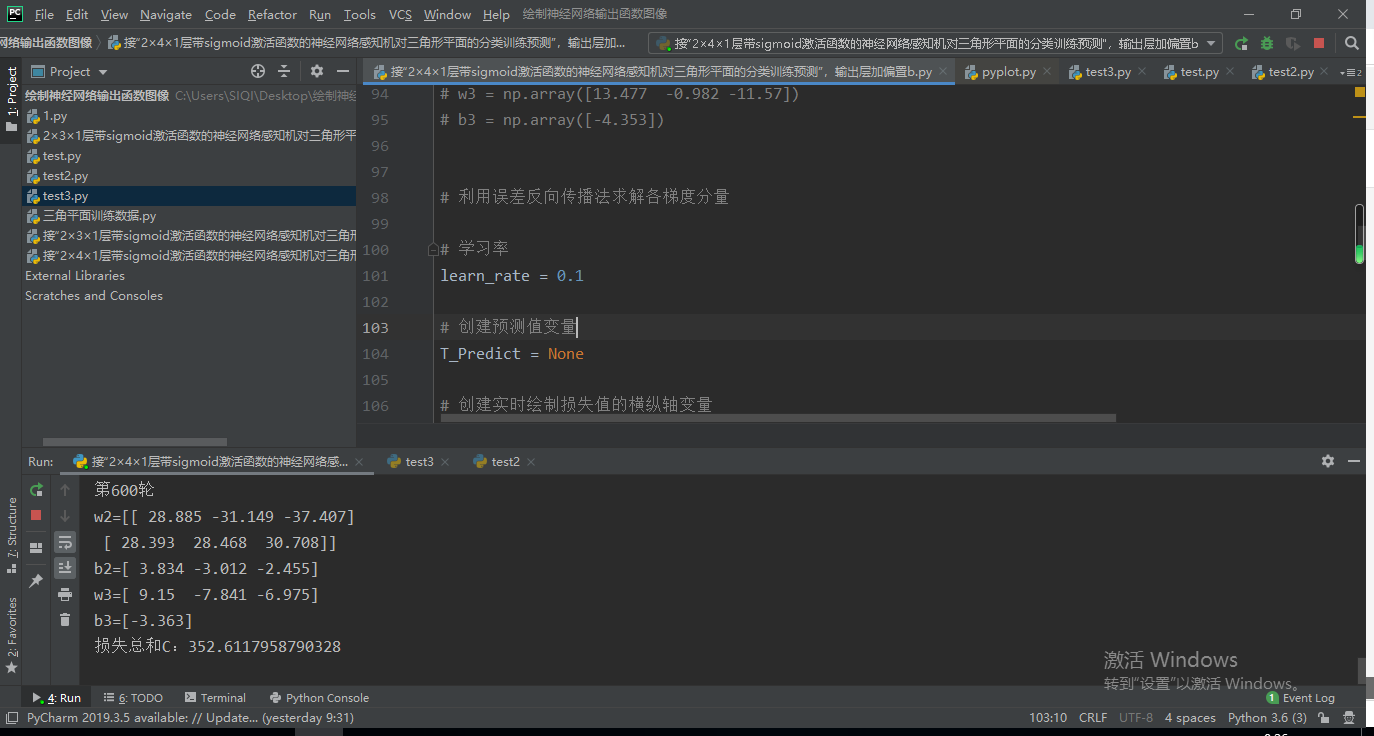This screenshot has height=736, width=1374.
Task: Open Project panel settings gear
Action: pyautogui.click(x=317, y=71)
